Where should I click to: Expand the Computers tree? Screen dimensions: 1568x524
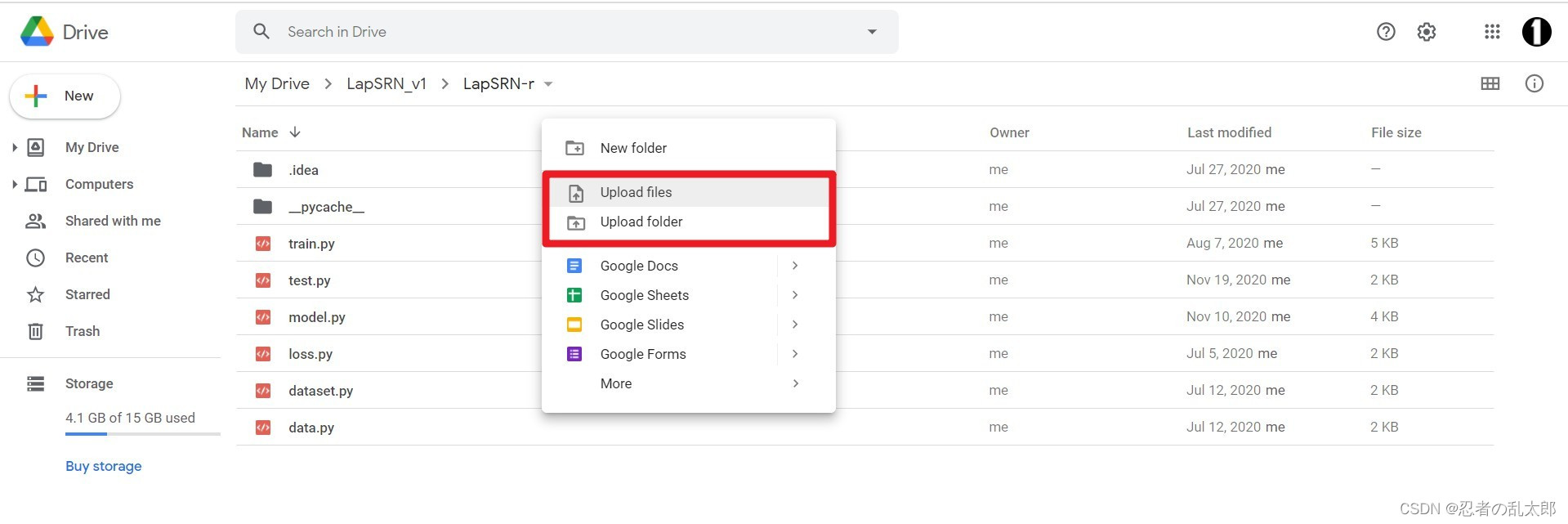pyautogui.click(x=14, y=184)
